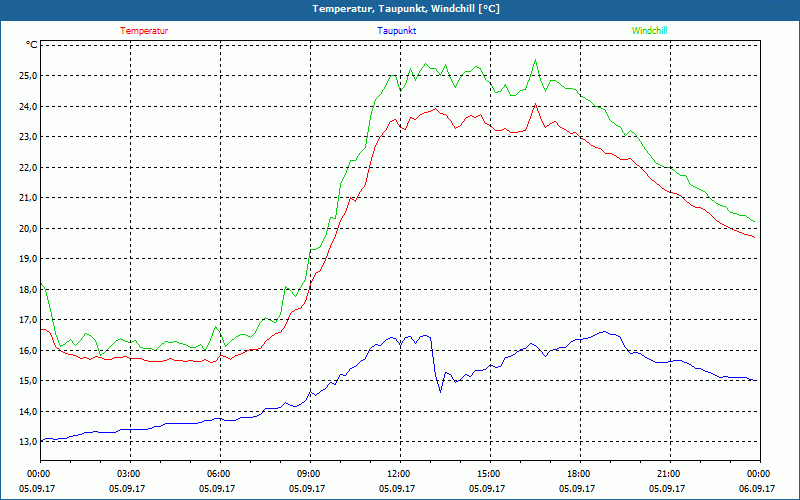Click the 21:00 time axis label
The image size is (800, 500).
pyautogui.click(x=670, y=474)
